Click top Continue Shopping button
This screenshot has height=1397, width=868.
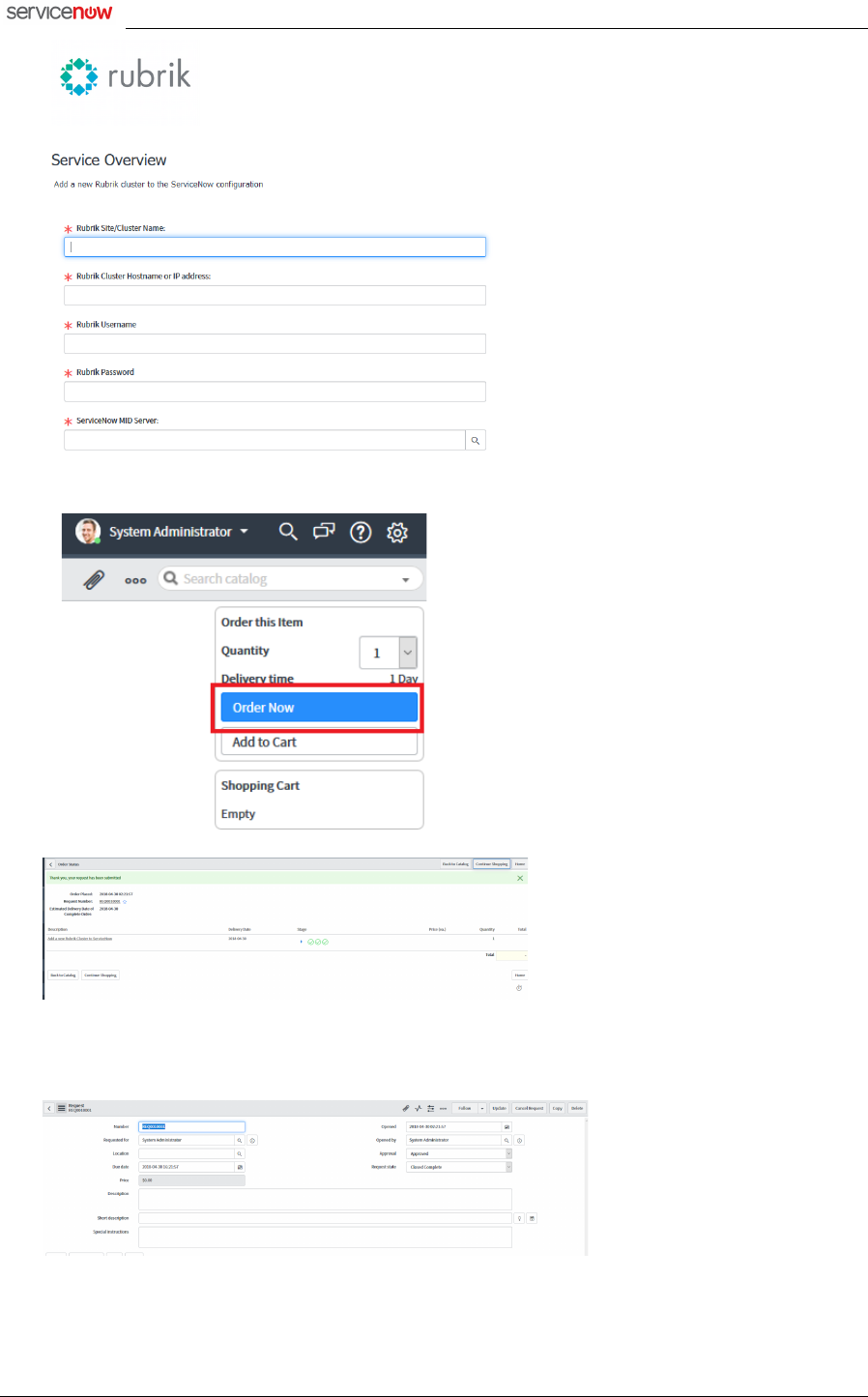(x=492, y=864)
